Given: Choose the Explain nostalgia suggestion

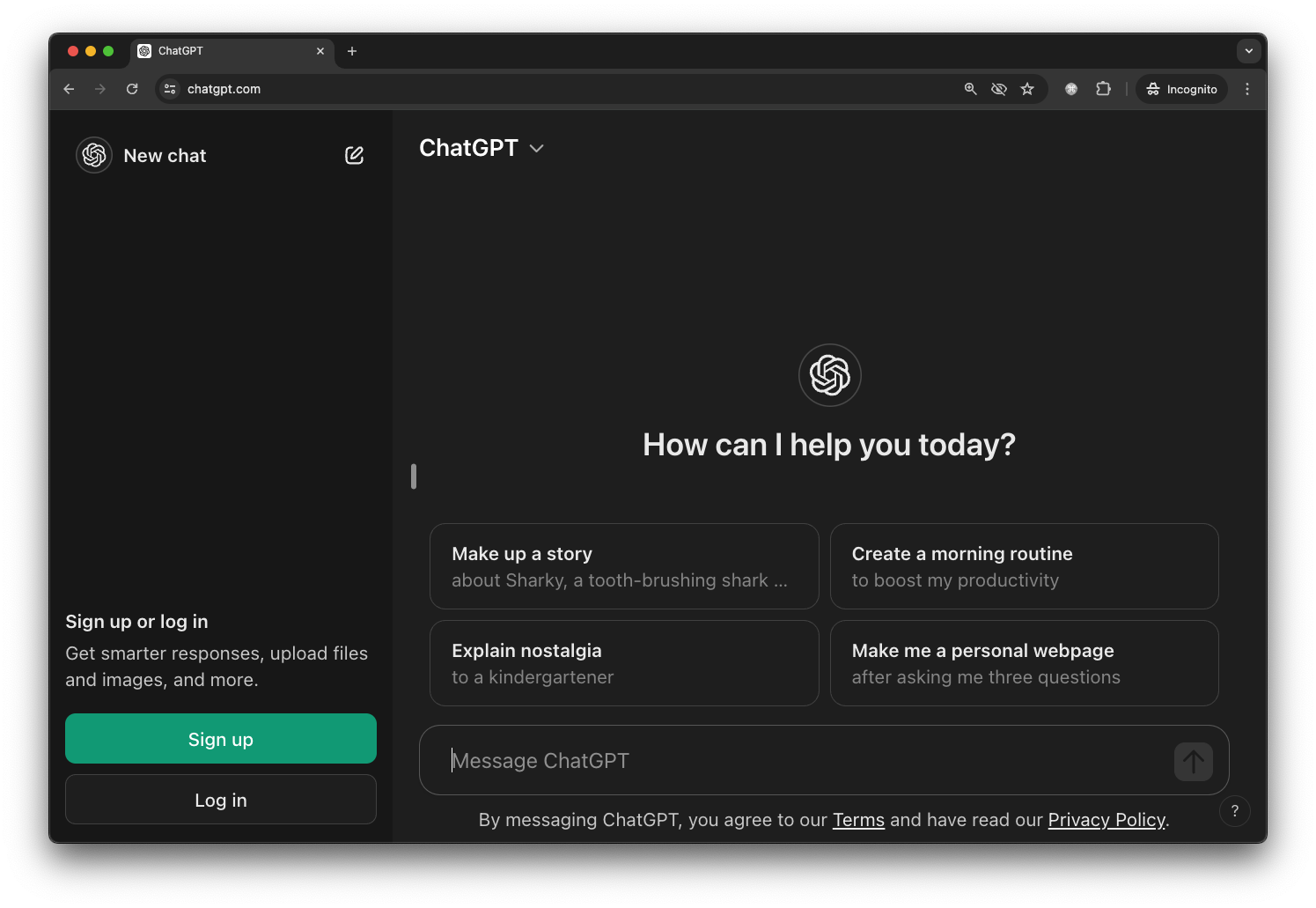Looking at the screenshot, I should (x=624, y=663).
